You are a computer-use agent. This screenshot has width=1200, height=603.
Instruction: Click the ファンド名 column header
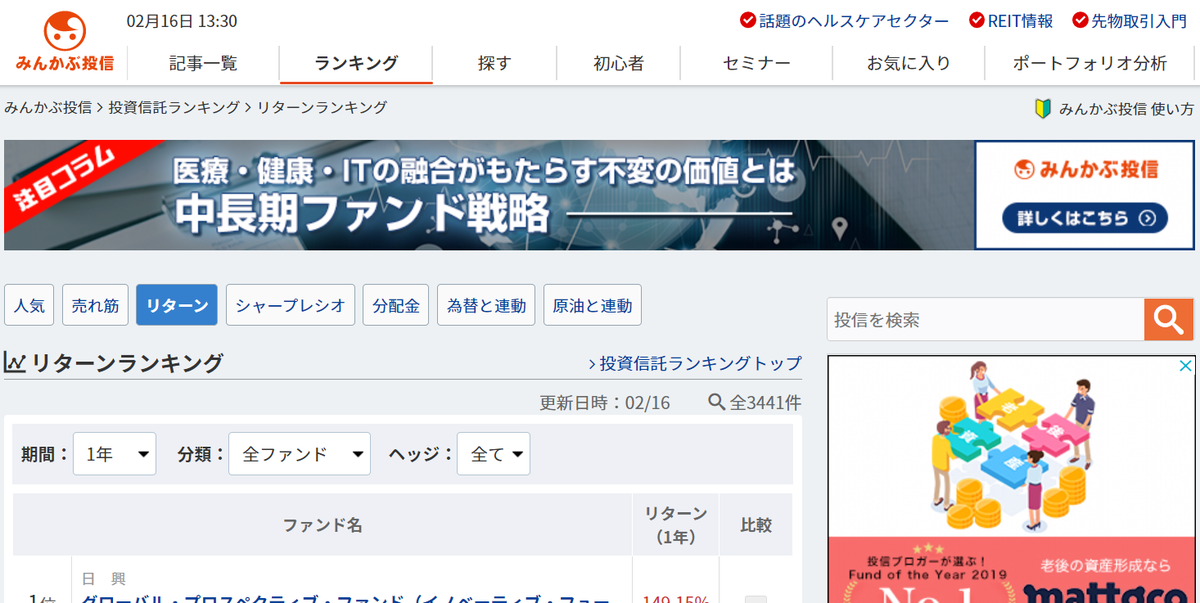pos(322,525)
